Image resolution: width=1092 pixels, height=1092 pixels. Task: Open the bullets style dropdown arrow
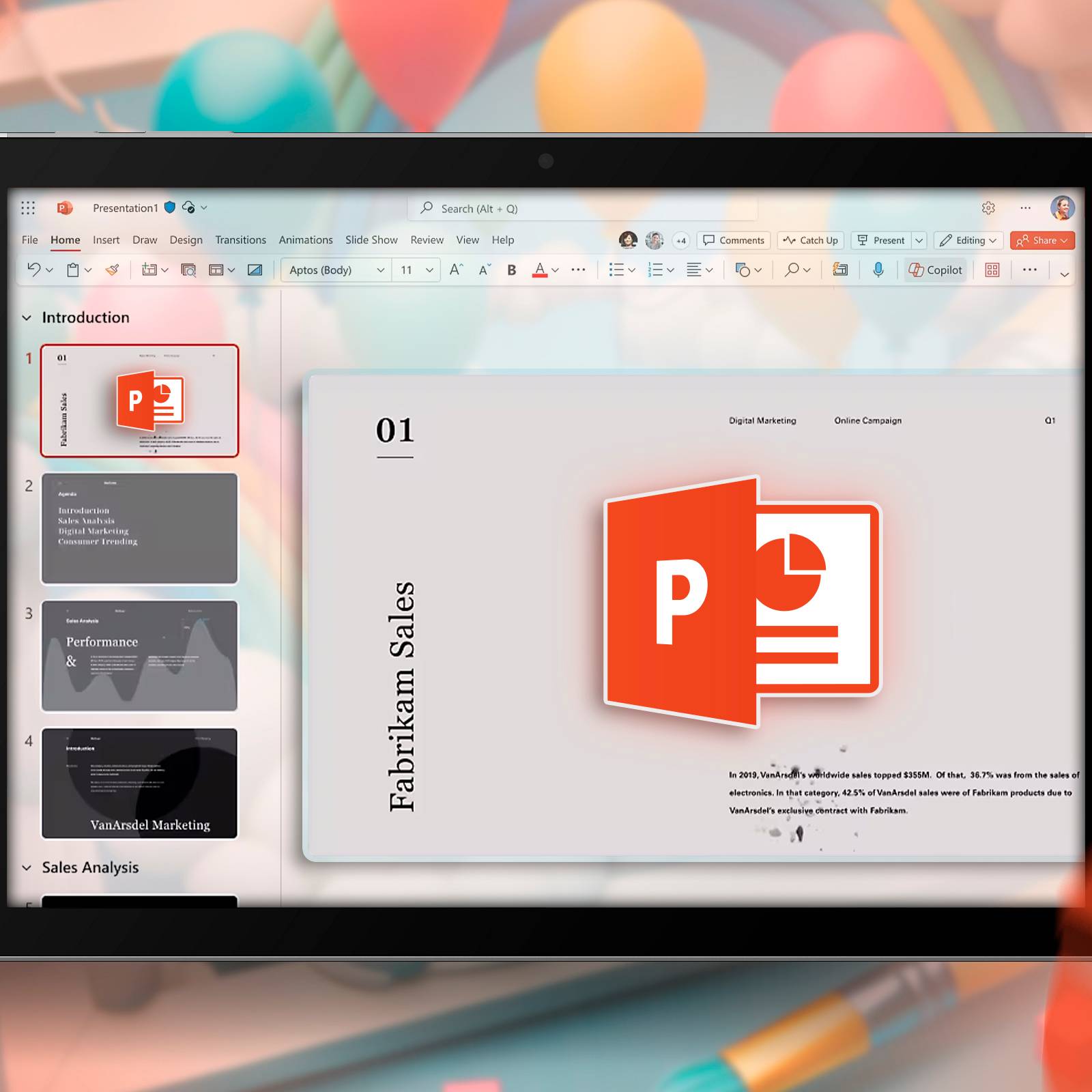coord(632,270)
